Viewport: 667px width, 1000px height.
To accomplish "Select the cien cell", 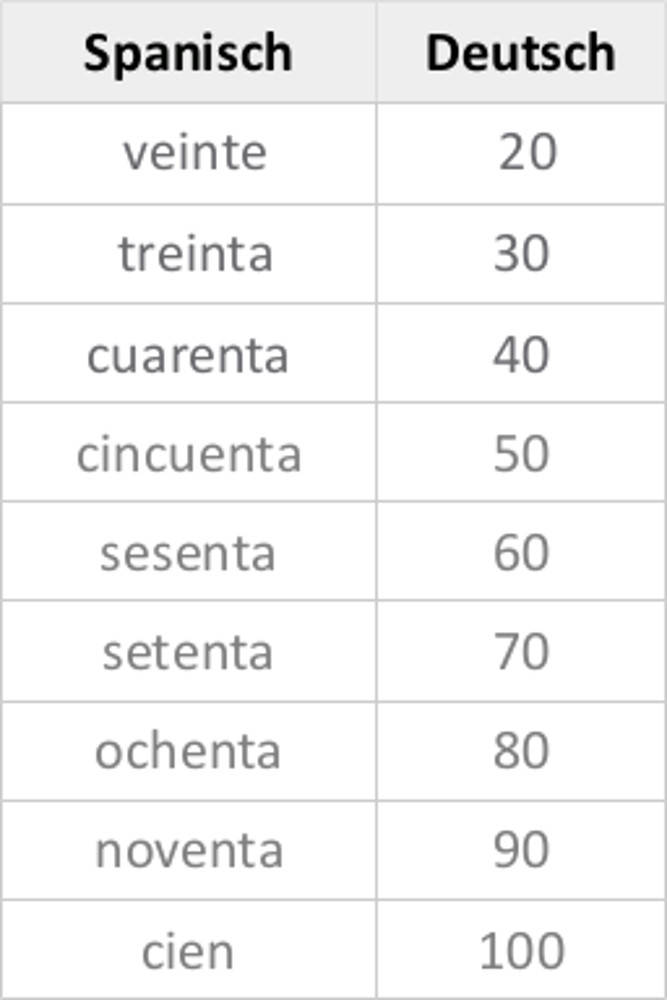I will pos(187,950).
